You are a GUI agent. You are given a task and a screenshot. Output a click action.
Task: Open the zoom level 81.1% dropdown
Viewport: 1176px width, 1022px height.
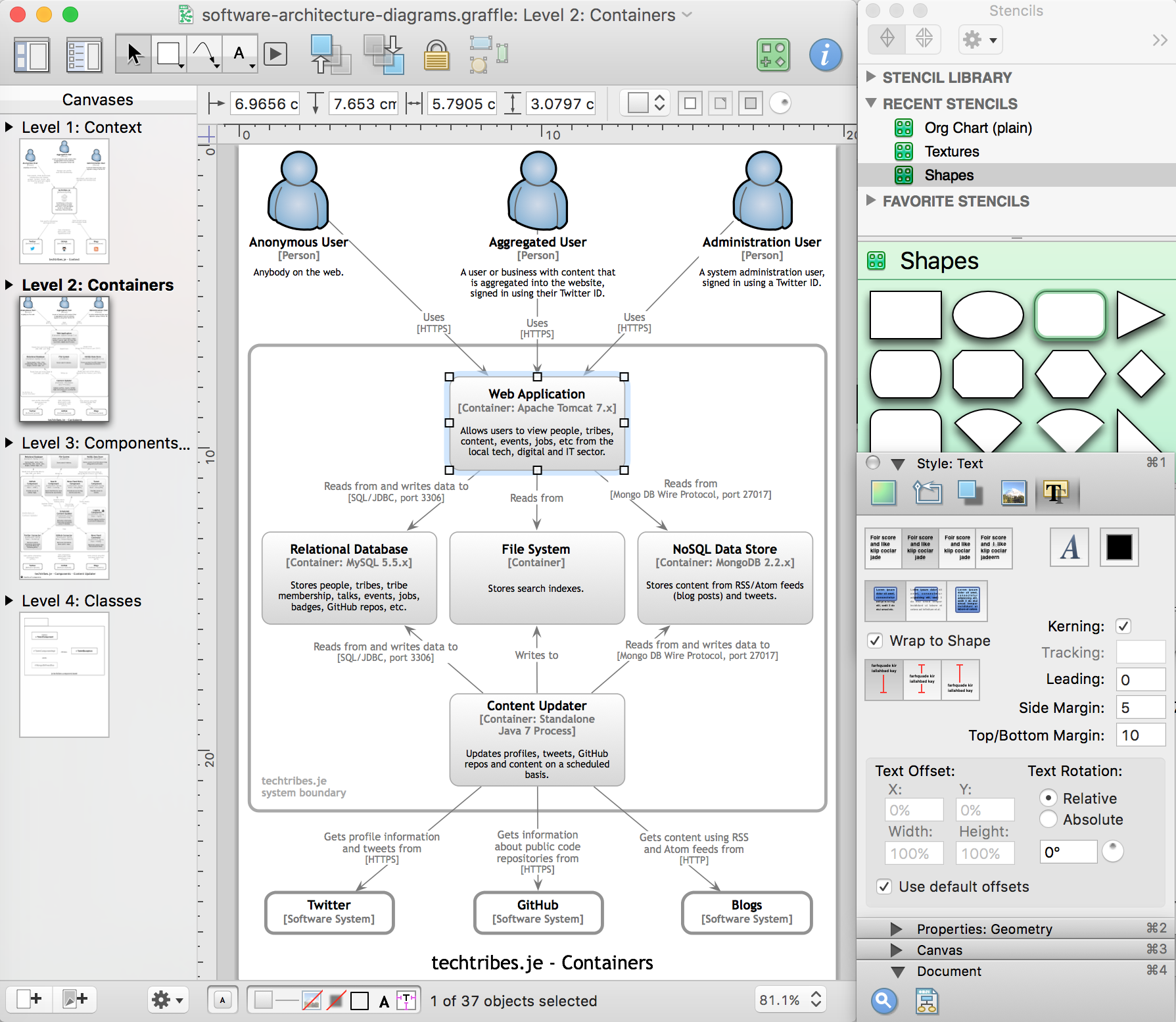coord(789,1000)
